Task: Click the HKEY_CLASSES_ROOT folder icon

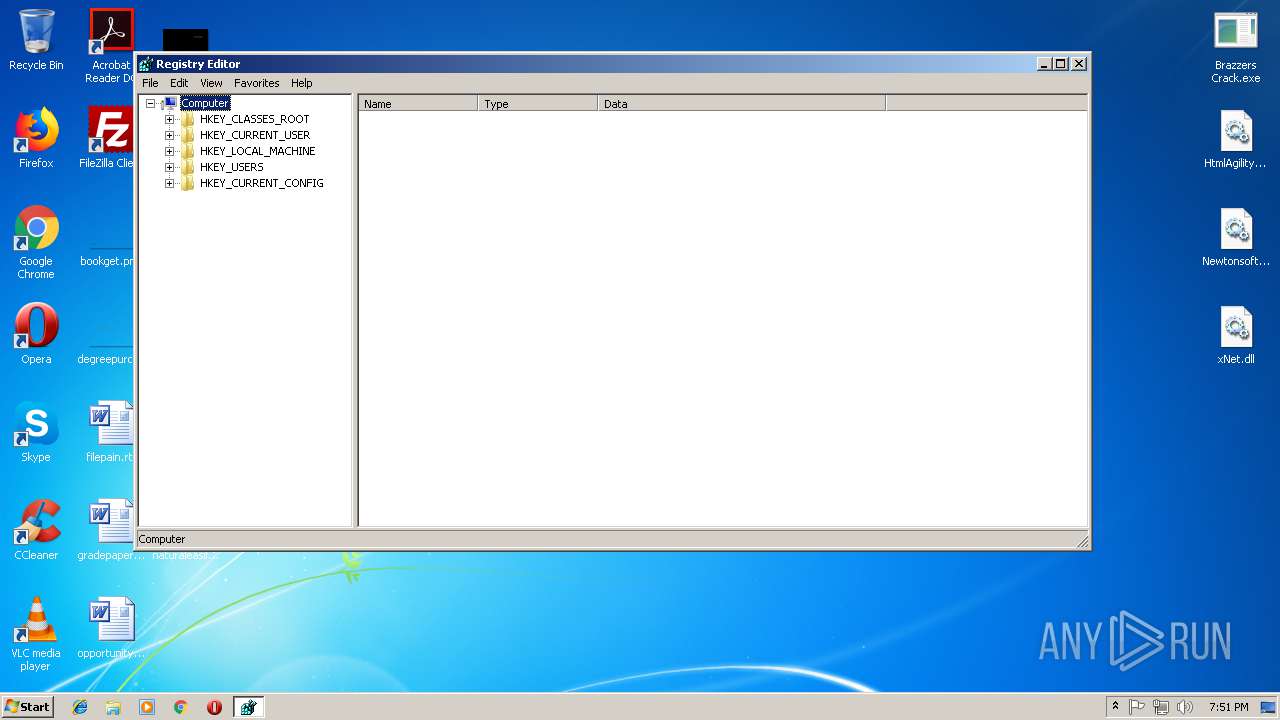Action: point(188,119)
